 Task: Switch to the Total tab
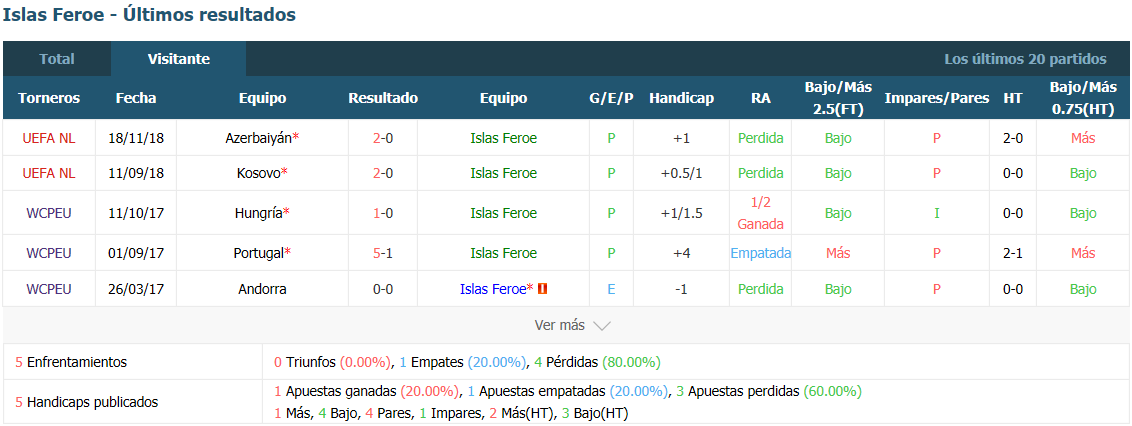click(x=57, y=59)
